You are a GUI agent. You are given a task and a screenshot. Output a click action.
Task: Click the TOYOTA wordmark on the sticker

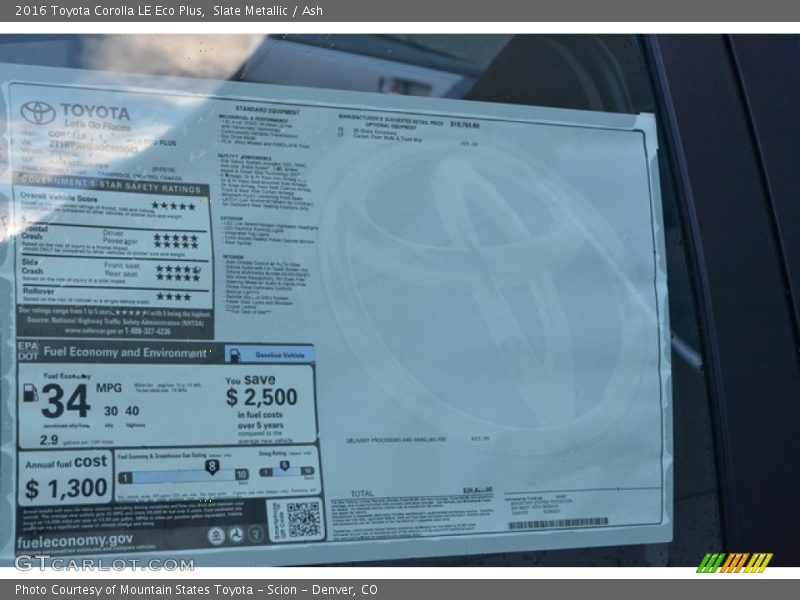tap(95, 112)
